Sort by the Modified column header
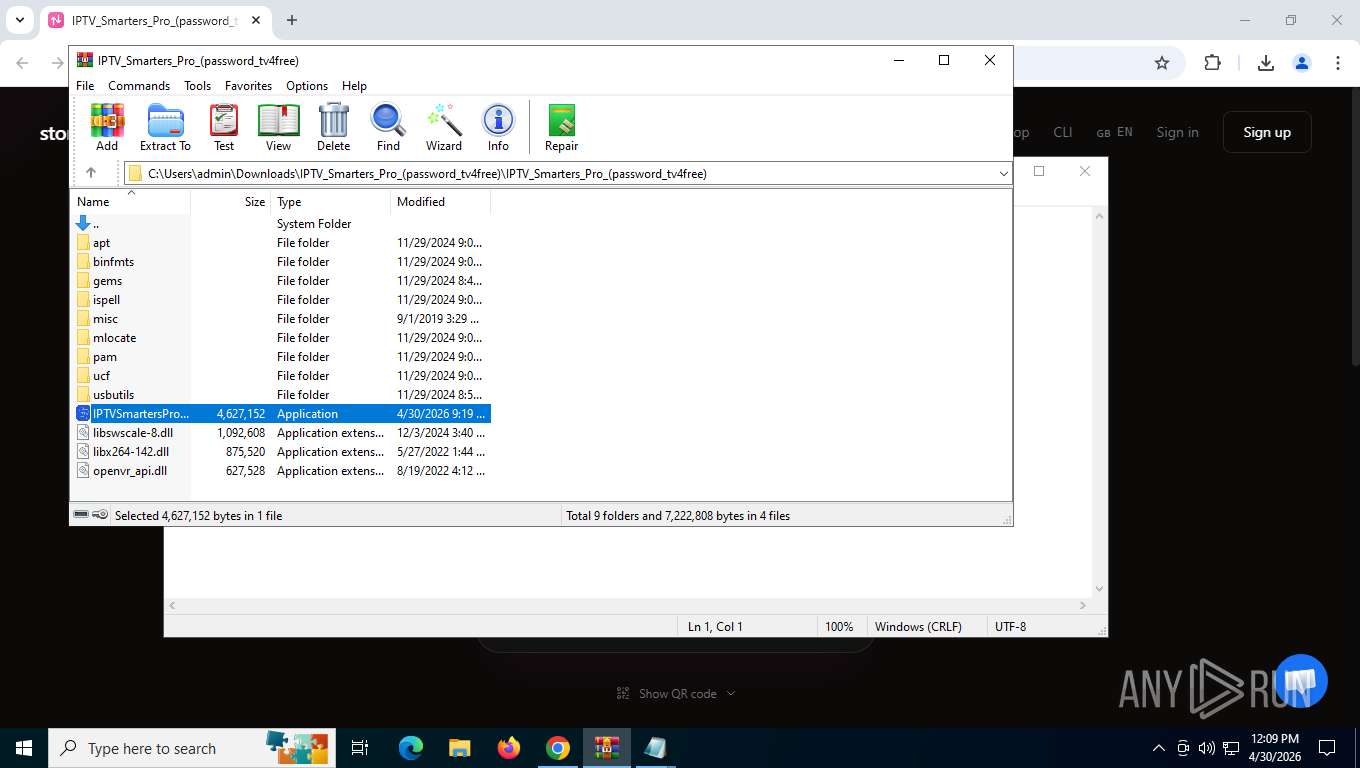1360x768 pixels. [441, 202]
